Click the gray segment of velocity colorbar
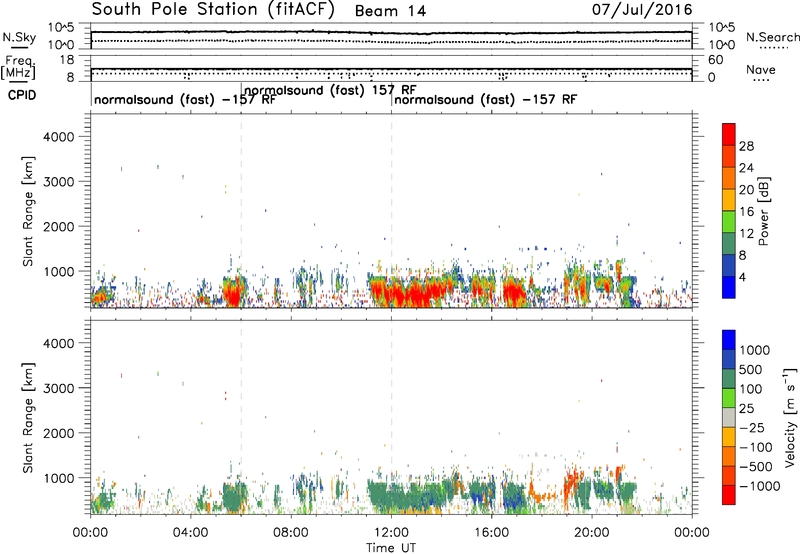Viewport: 800px width, 554px height. click(x=729, y=418)
